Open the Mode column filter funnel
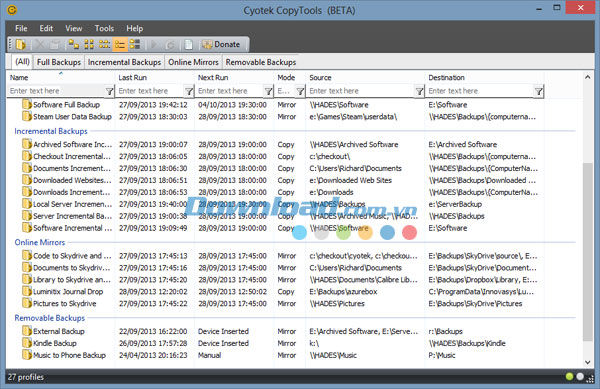Viewport: 600px width, 389px height. coord(300,91)
